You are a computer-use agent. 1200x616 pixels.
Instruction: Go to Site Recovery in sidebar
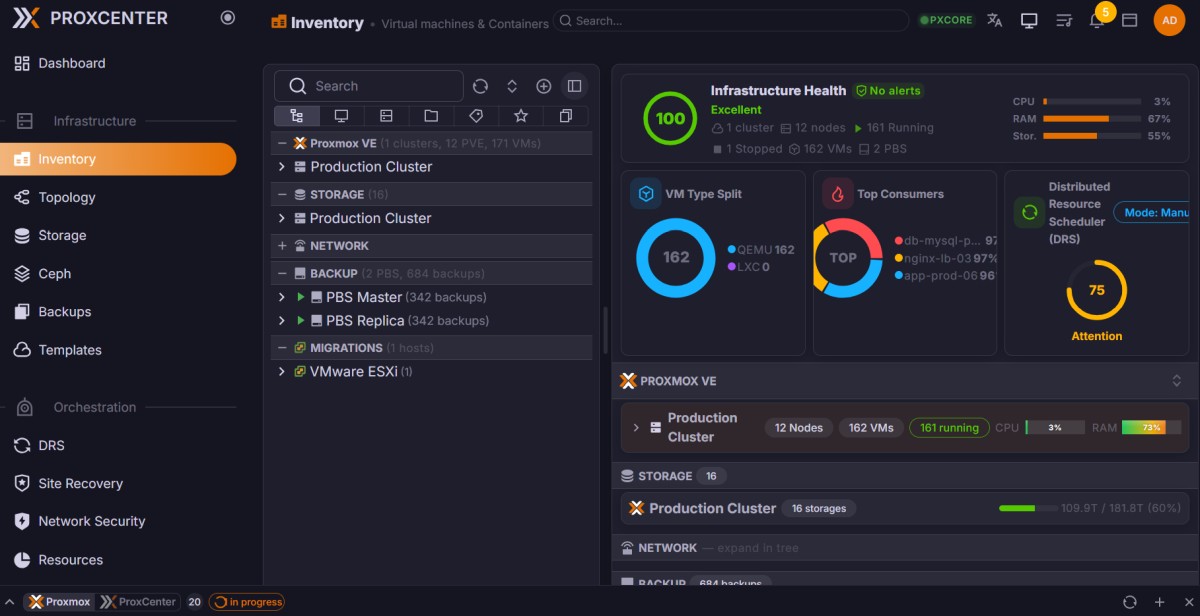coord(80,483)
